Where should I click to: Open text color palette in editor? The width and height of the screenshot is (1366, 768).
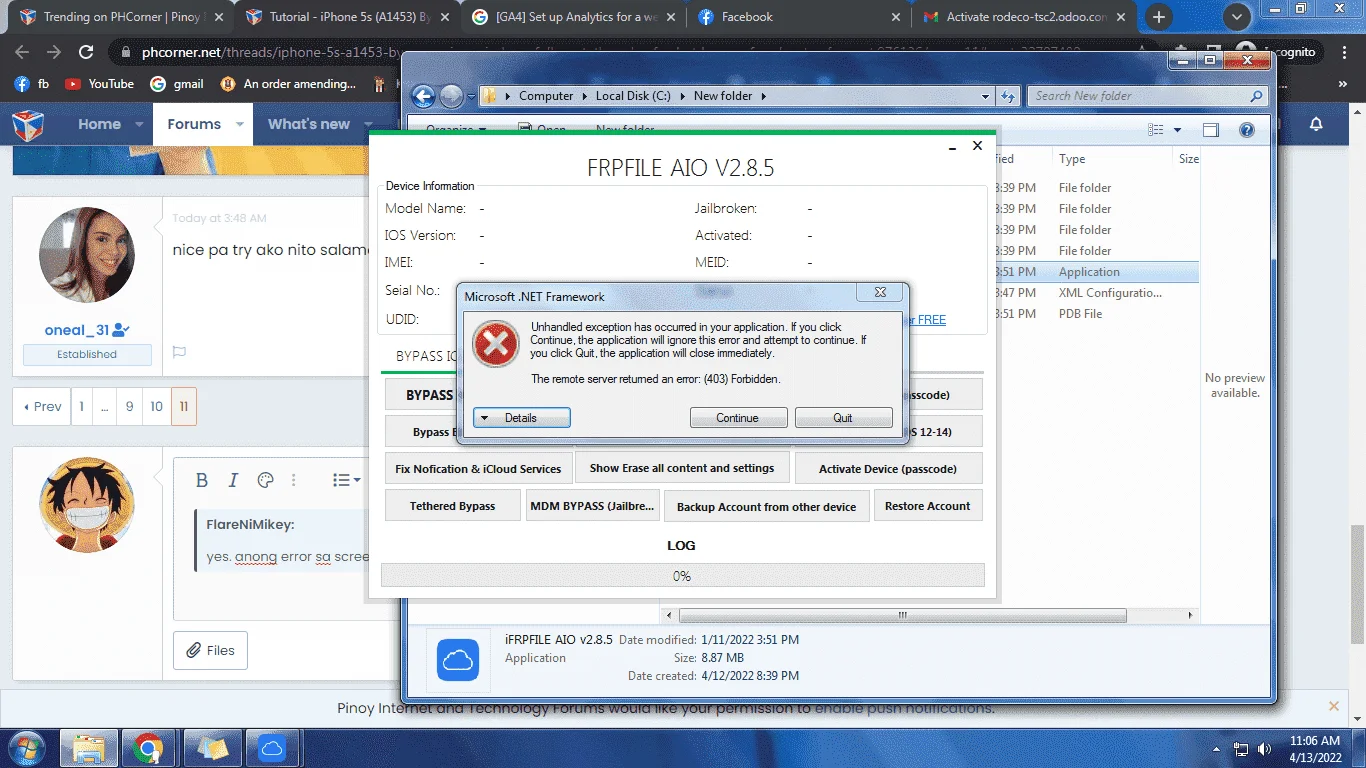[265, 480]
